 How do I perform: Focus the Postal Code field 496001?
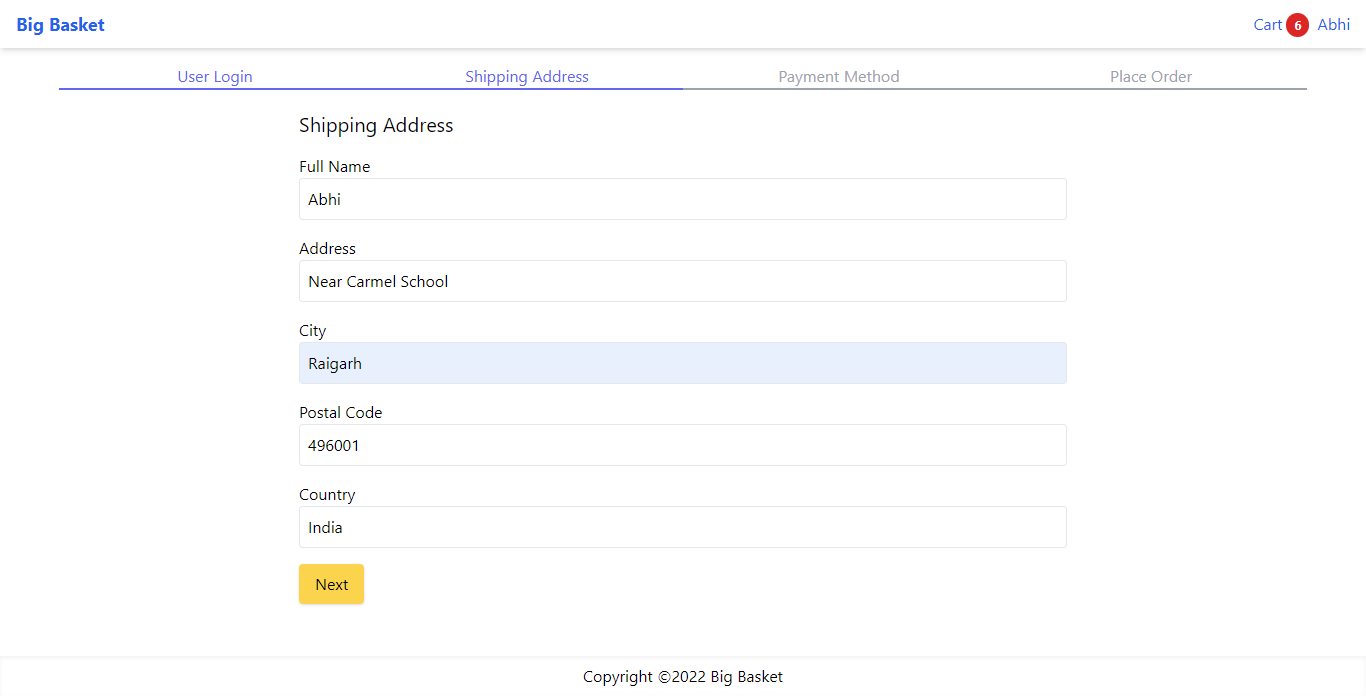683,445
